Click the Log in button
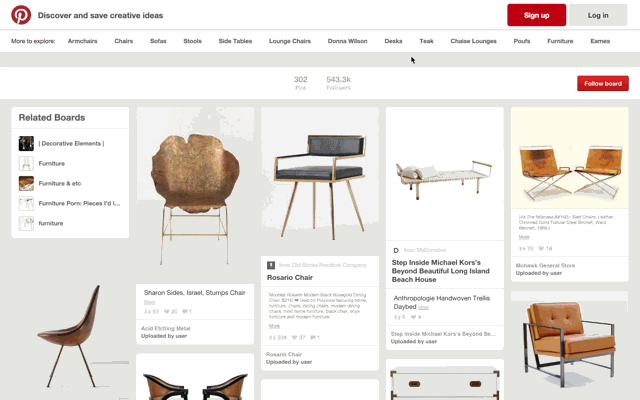Image resolution: width=640 pixels, height=400 pixels. tap(598, 15)
